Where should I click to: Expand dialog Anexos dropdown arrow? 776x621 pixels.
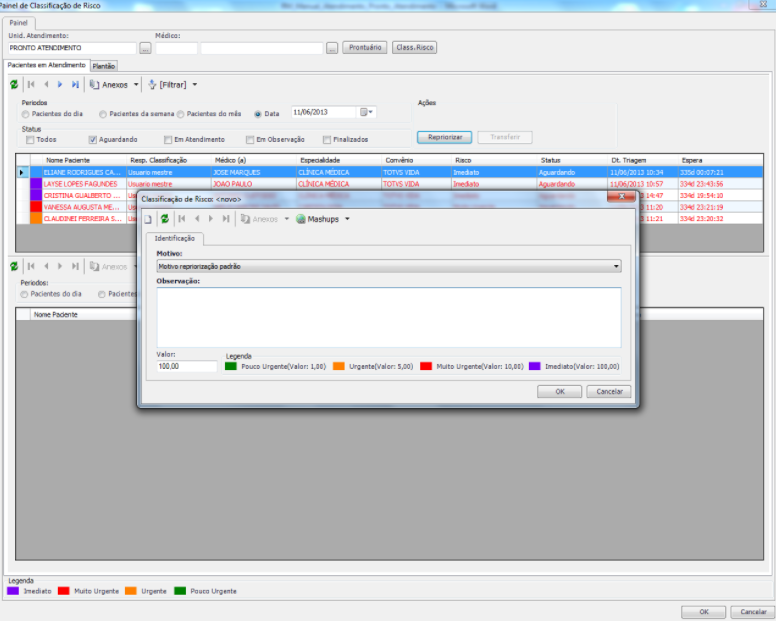point(287,219)
